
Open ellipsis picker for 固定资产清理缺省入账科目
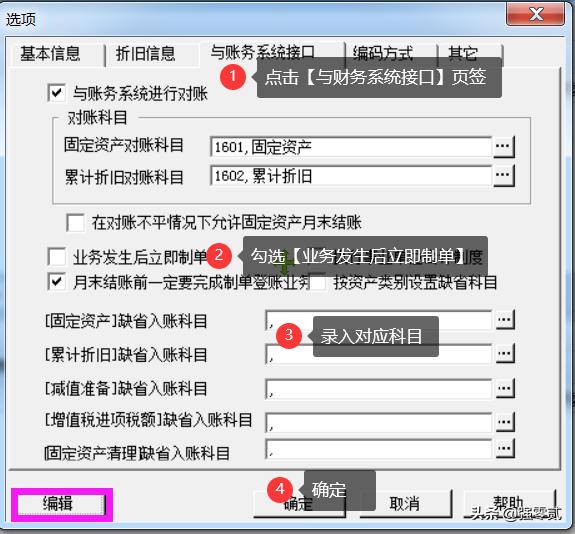point(505,448)
